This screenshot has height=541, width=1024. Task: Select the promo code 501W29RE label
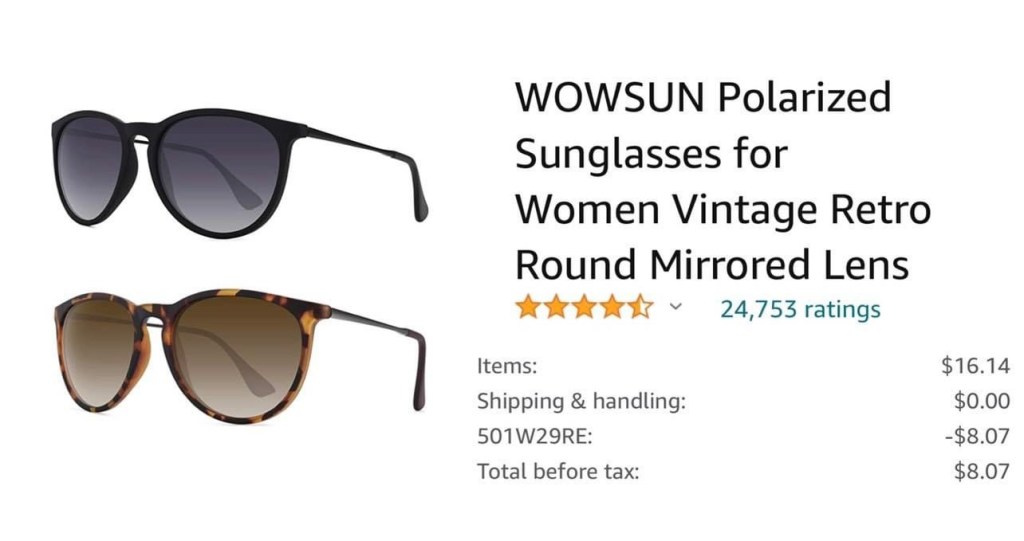click(x=534, y=436)
